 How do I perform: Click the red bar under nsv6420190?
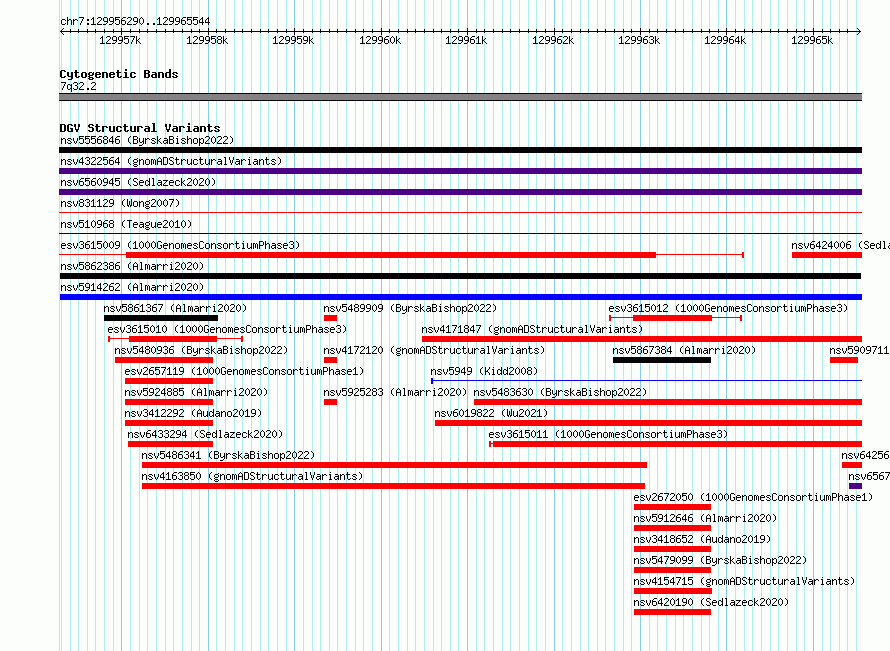(x=672, y=612)
